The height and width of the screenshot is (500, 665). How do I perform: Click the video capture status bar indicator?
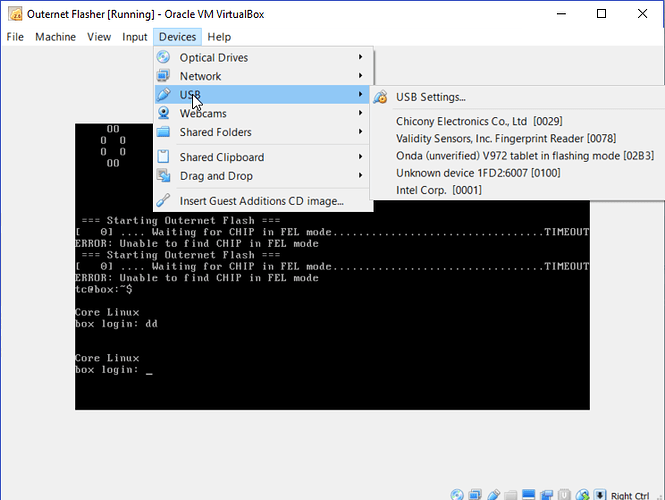click(546, 494)
